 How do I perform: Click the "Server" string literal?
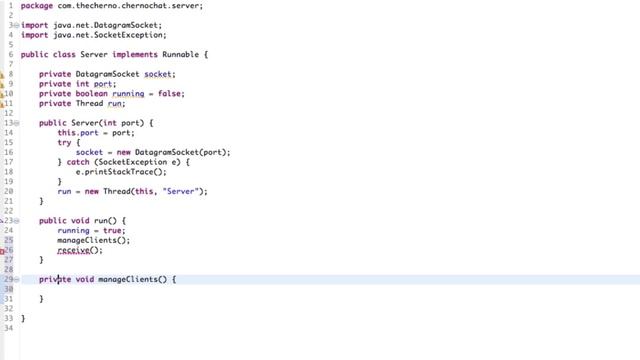click(x=180, y=191)
